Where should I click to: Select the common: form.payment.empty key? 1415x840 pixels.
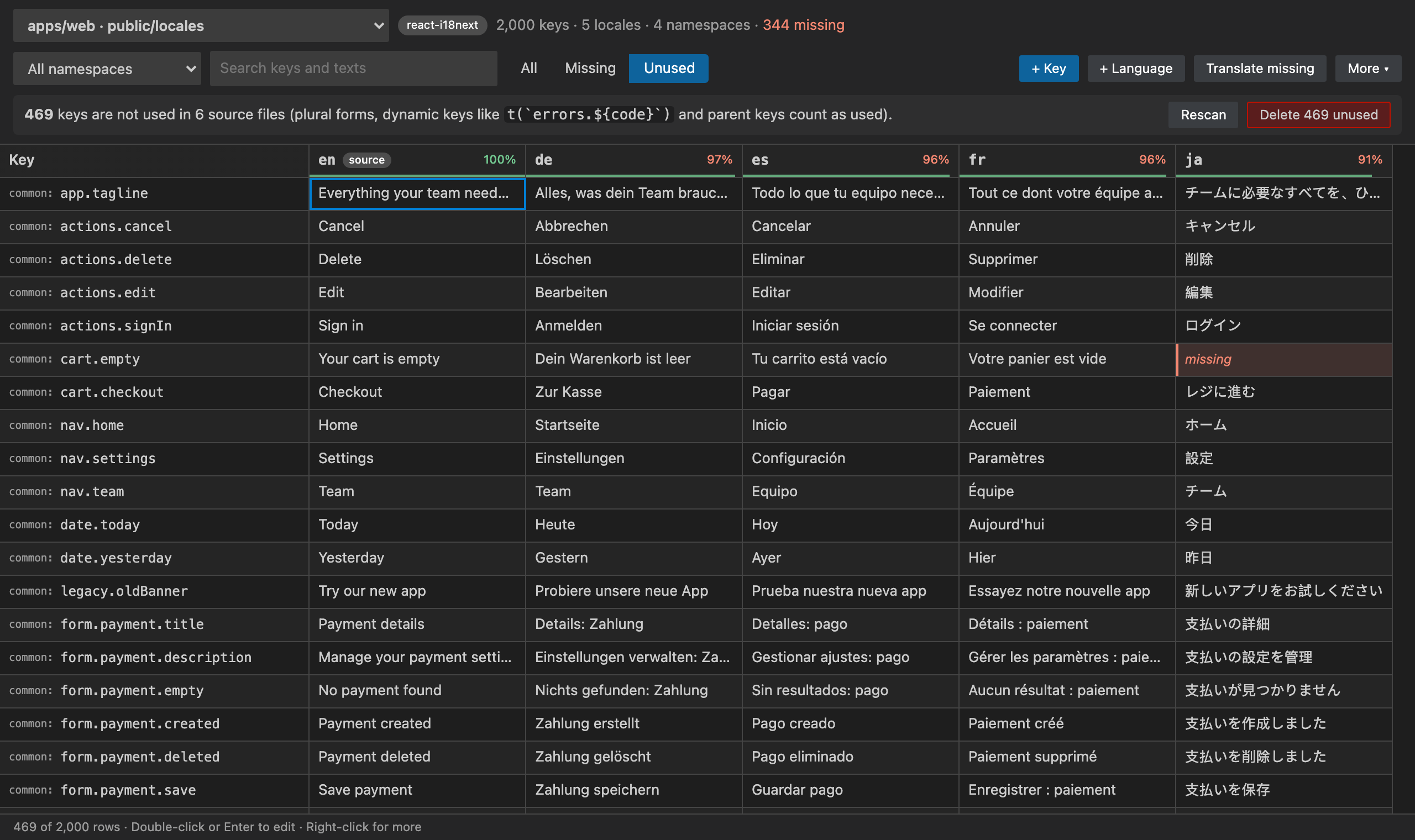tap(154, 691)
